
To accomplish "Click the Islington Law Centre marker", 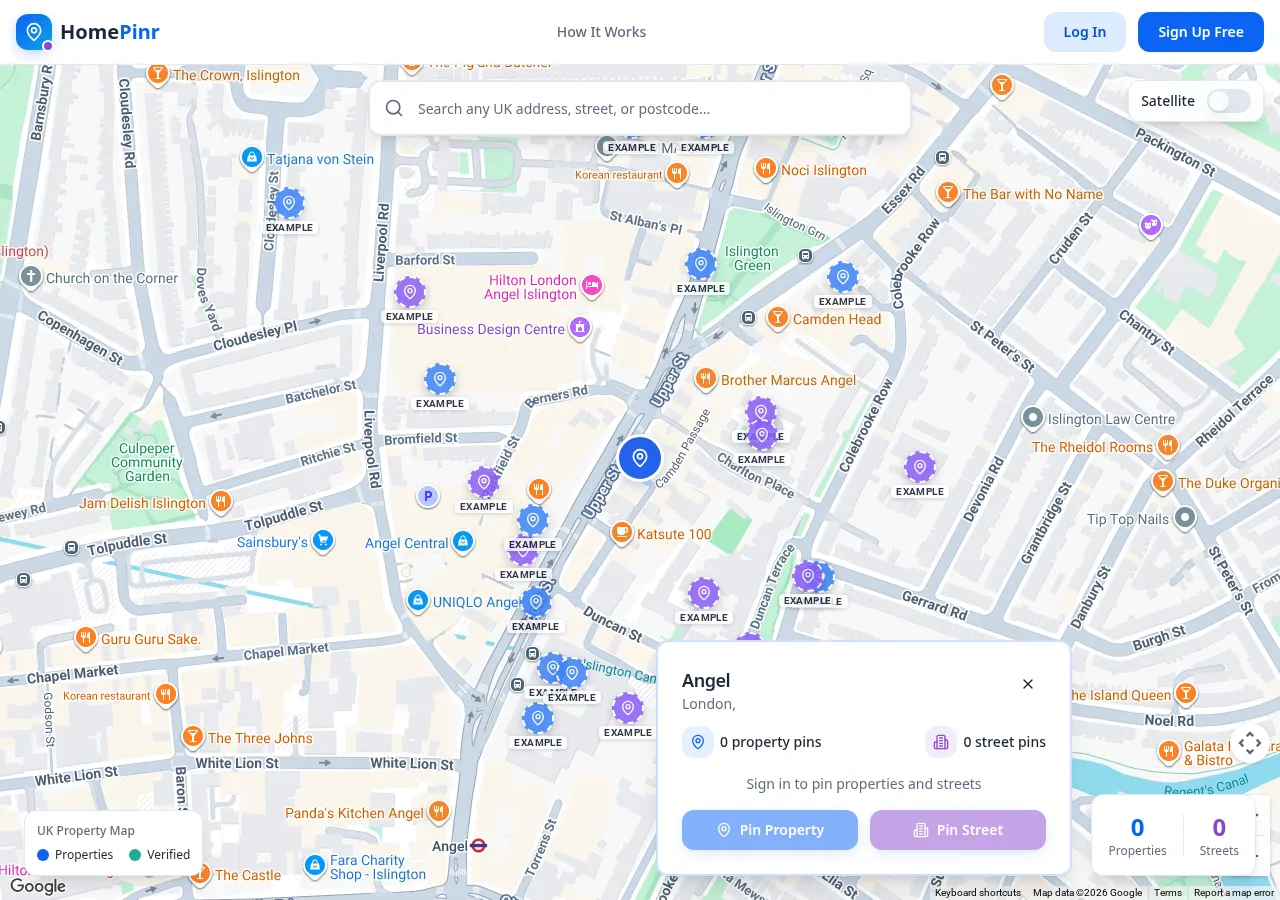I will tap(1033, 418).
